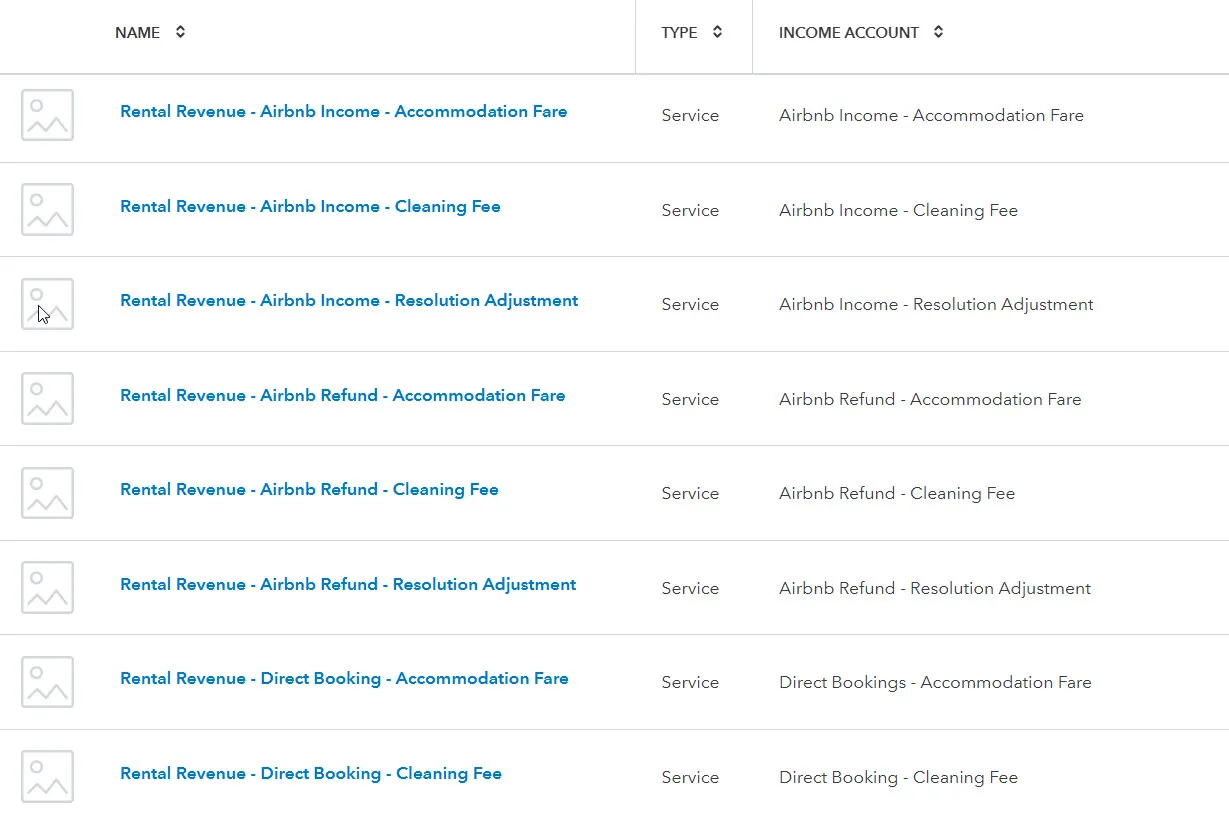Click image placeholder for Direct Booking Cleaning Fee
This screenshot has width=1229, height=813.
tap(47, 776)
